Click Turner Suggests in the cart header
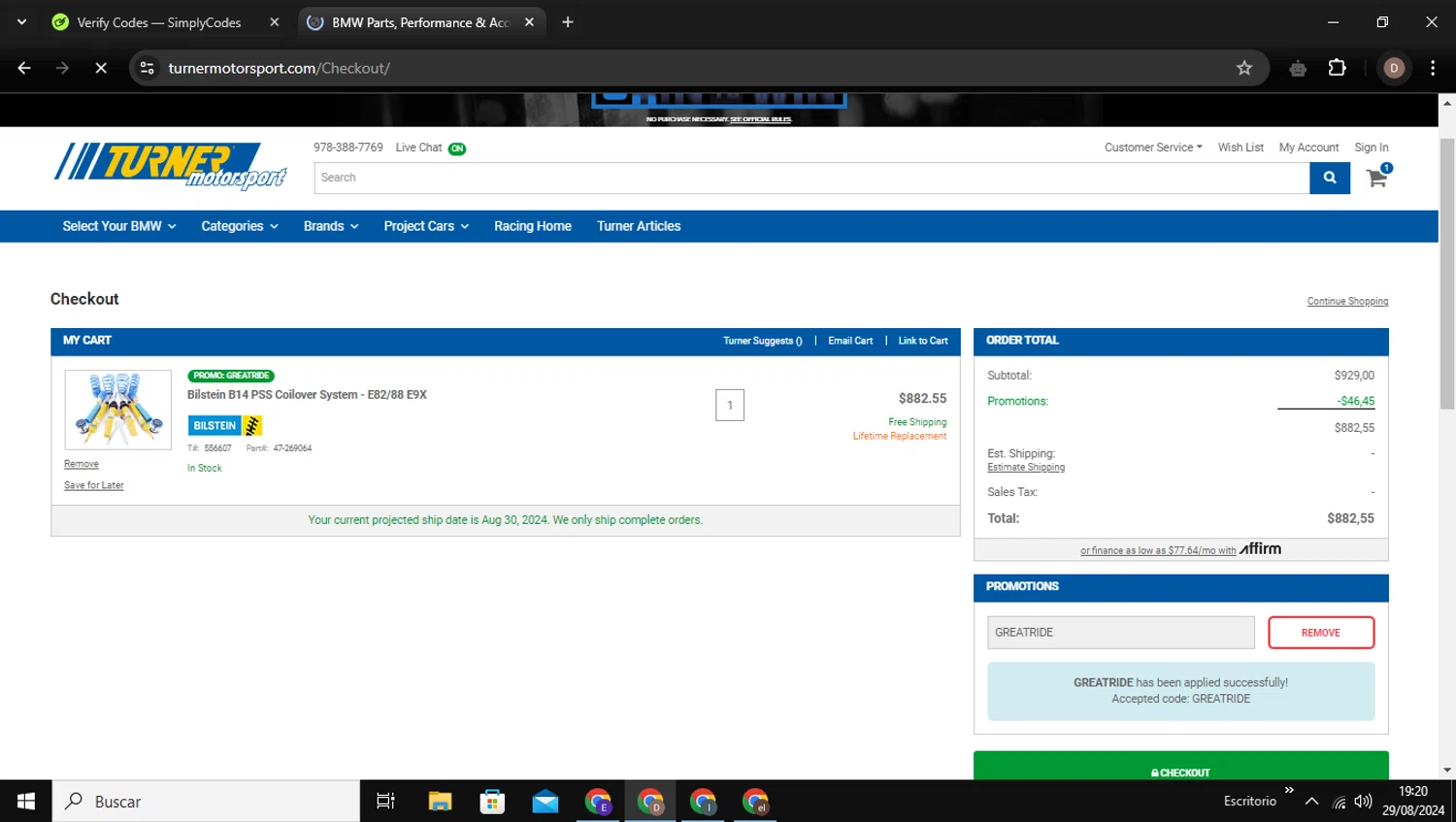Image resolution: width=1456 pixels, height=822 pixels. [763, 341]
